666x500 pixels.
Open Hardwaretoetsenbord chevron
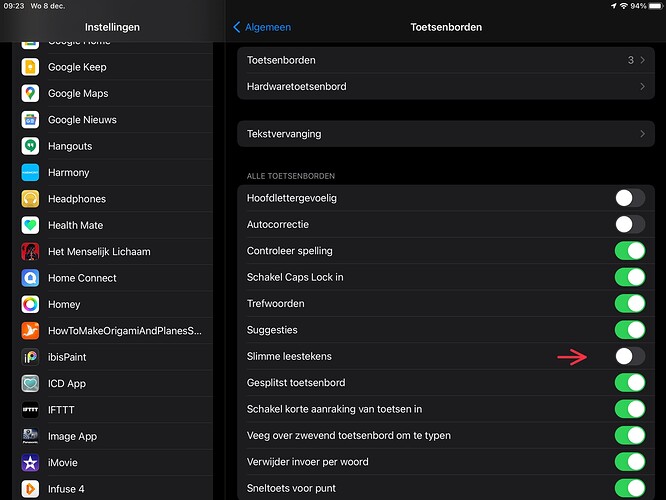[x=643, y=86]
